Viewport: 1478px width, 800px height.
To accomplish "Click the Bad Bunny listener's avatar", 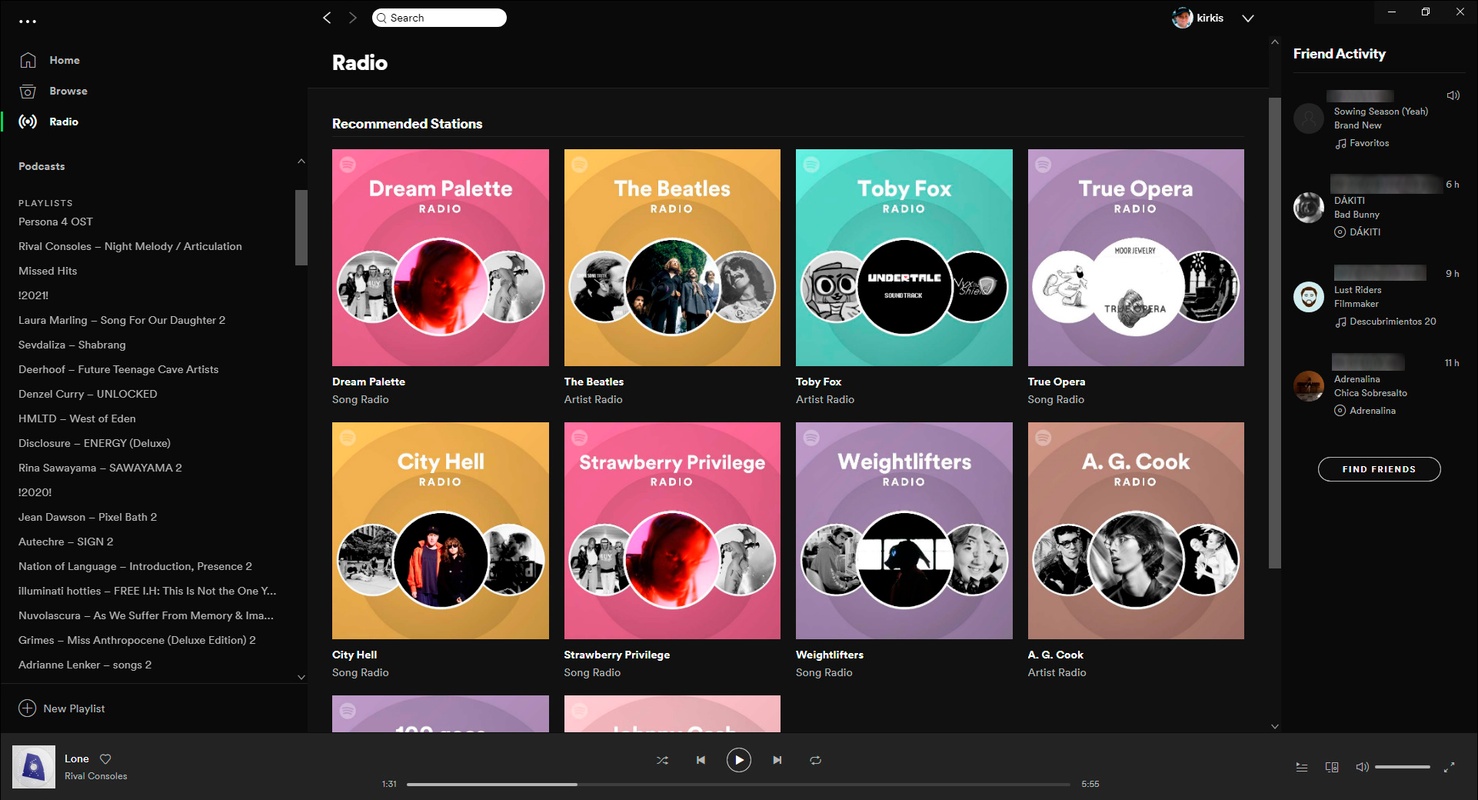I will pos(1309,208).
